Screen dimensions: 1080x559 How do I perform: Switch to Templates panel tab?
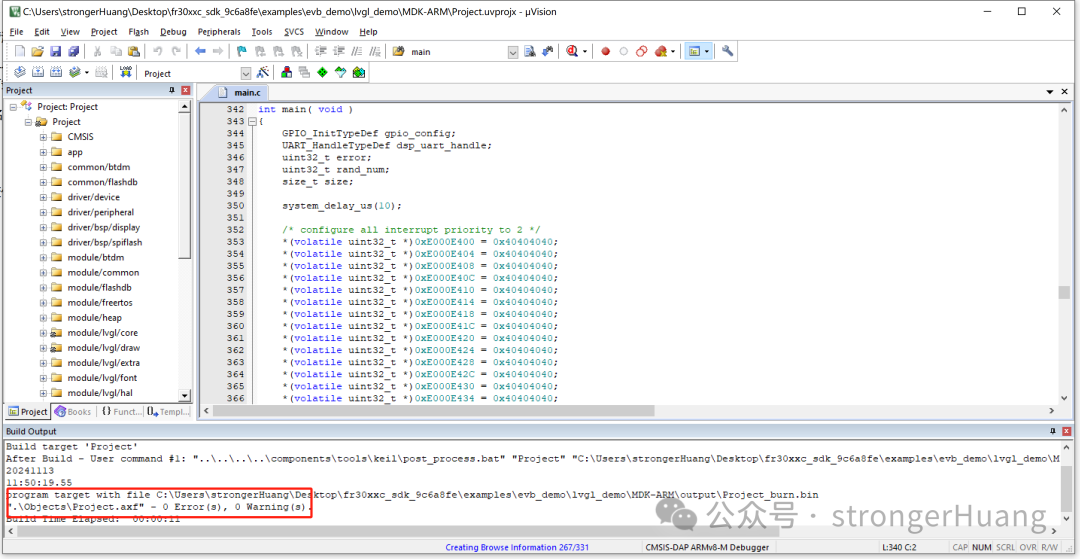point(167,412)
